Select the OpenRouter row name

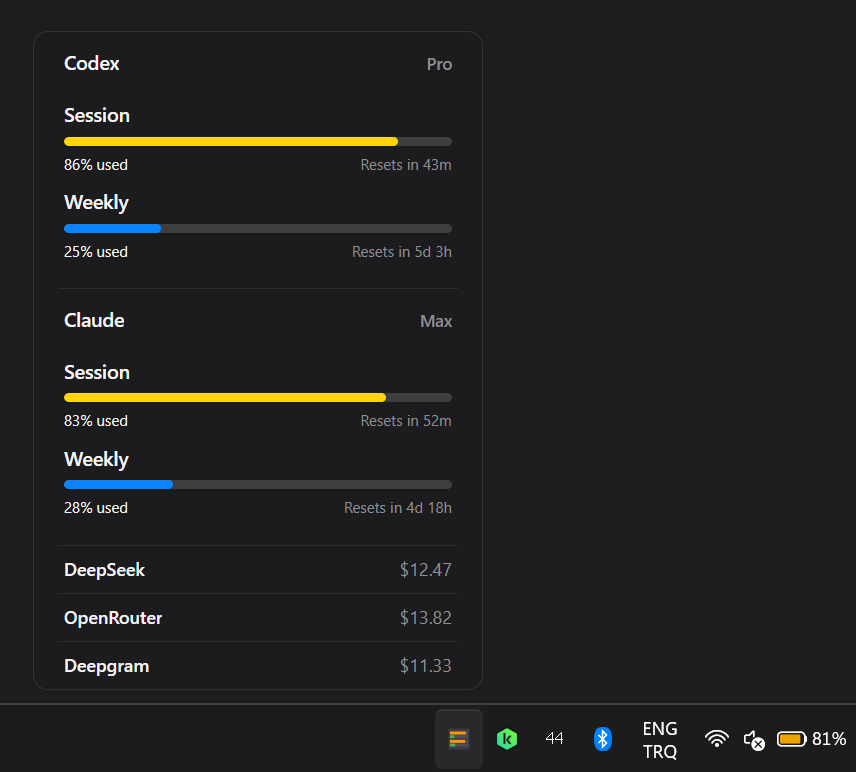point(113,618)
